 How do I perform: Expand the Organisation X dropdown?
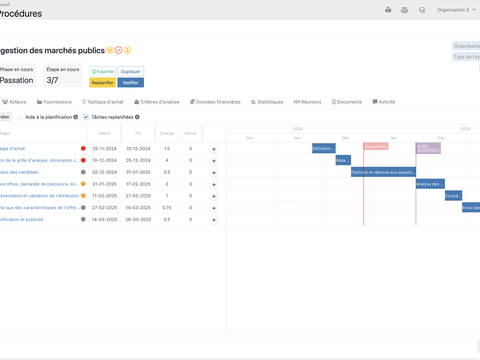point(456,10)
